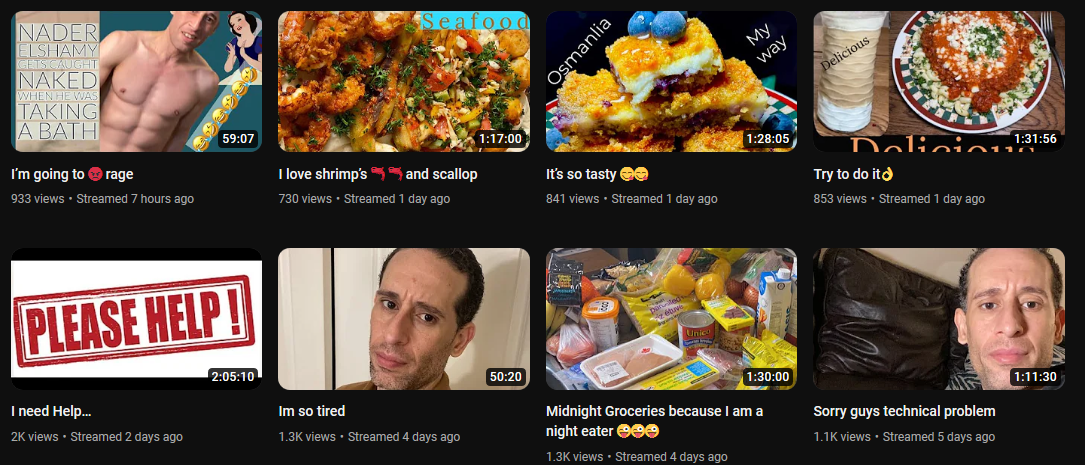This screenshot has width=1085, height=465.
Task: Click the title 'Try to do it'
Action: click(854, 174)
